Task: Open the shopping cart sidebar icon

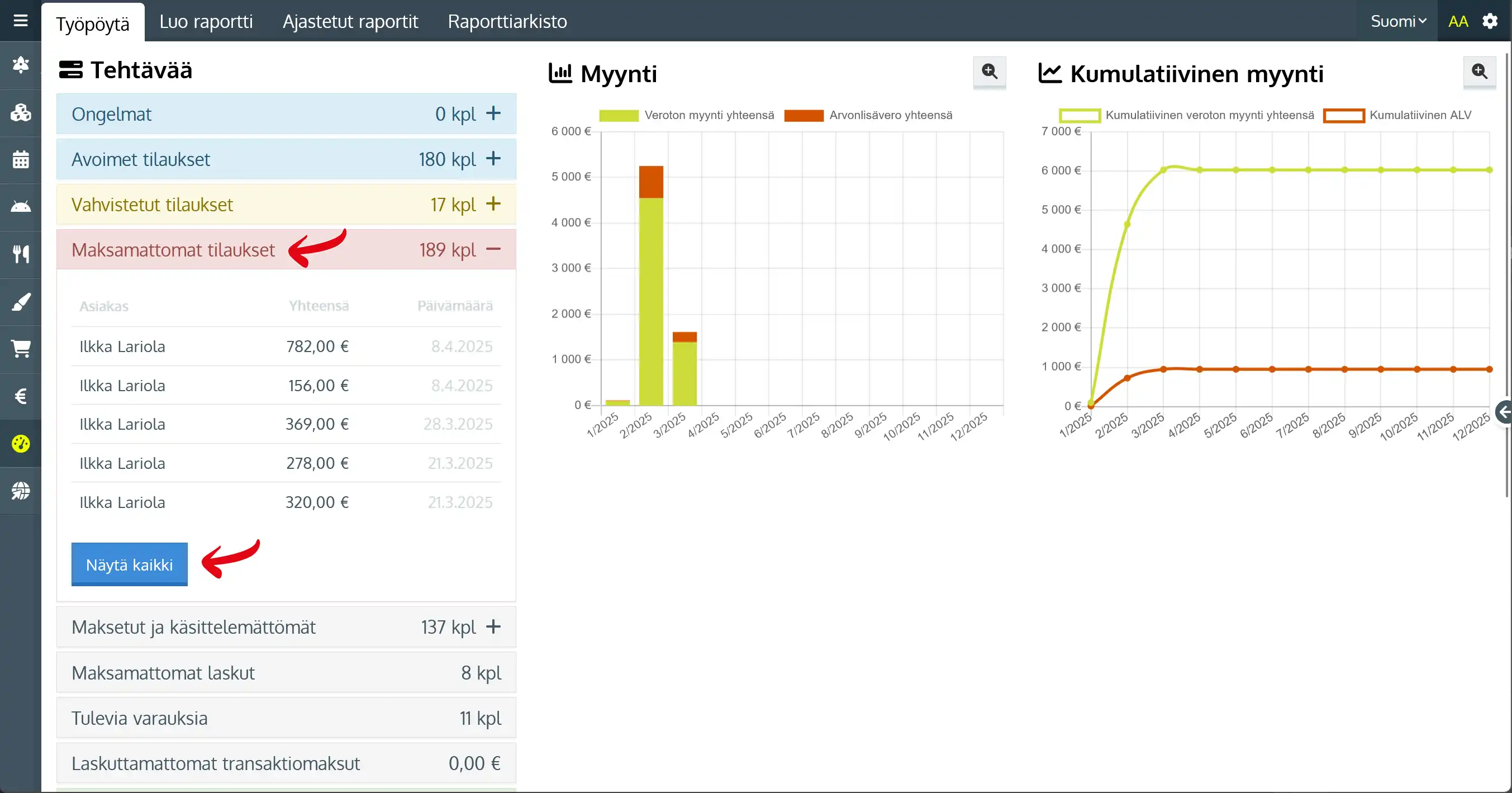Action: tap(21, 349)
